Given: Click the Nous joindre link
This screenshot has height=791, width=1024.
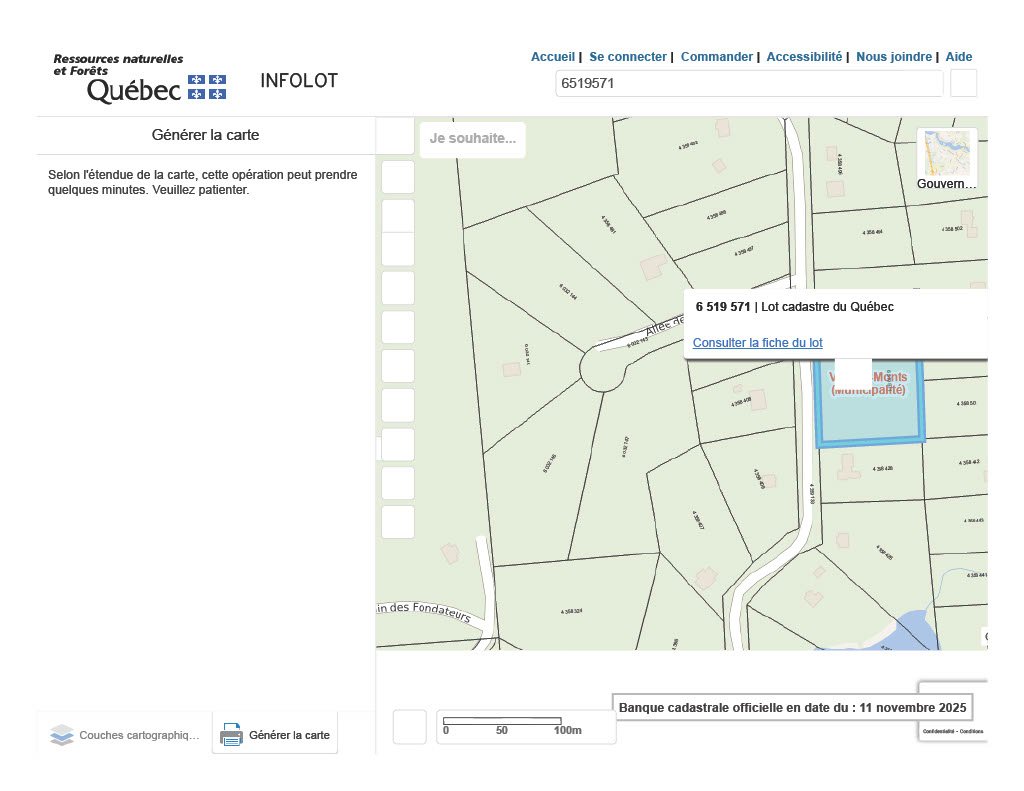Looking at the screenshot, I should [x=893, y=57].
